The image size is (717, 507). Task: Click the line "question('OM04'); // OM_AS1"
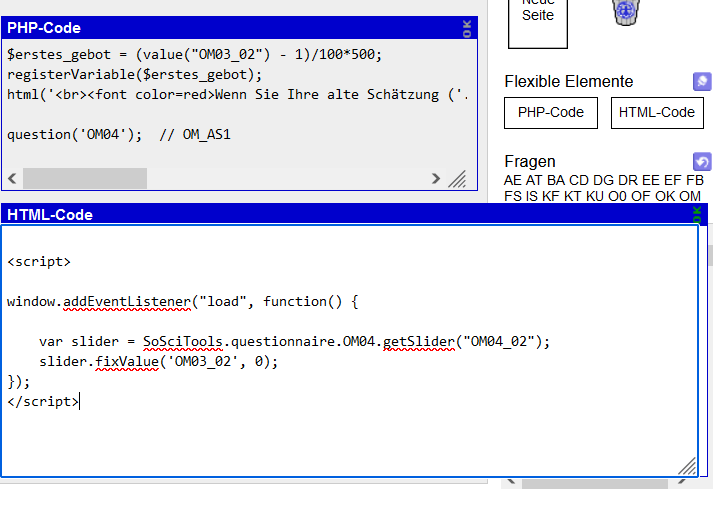coord(119,135)
